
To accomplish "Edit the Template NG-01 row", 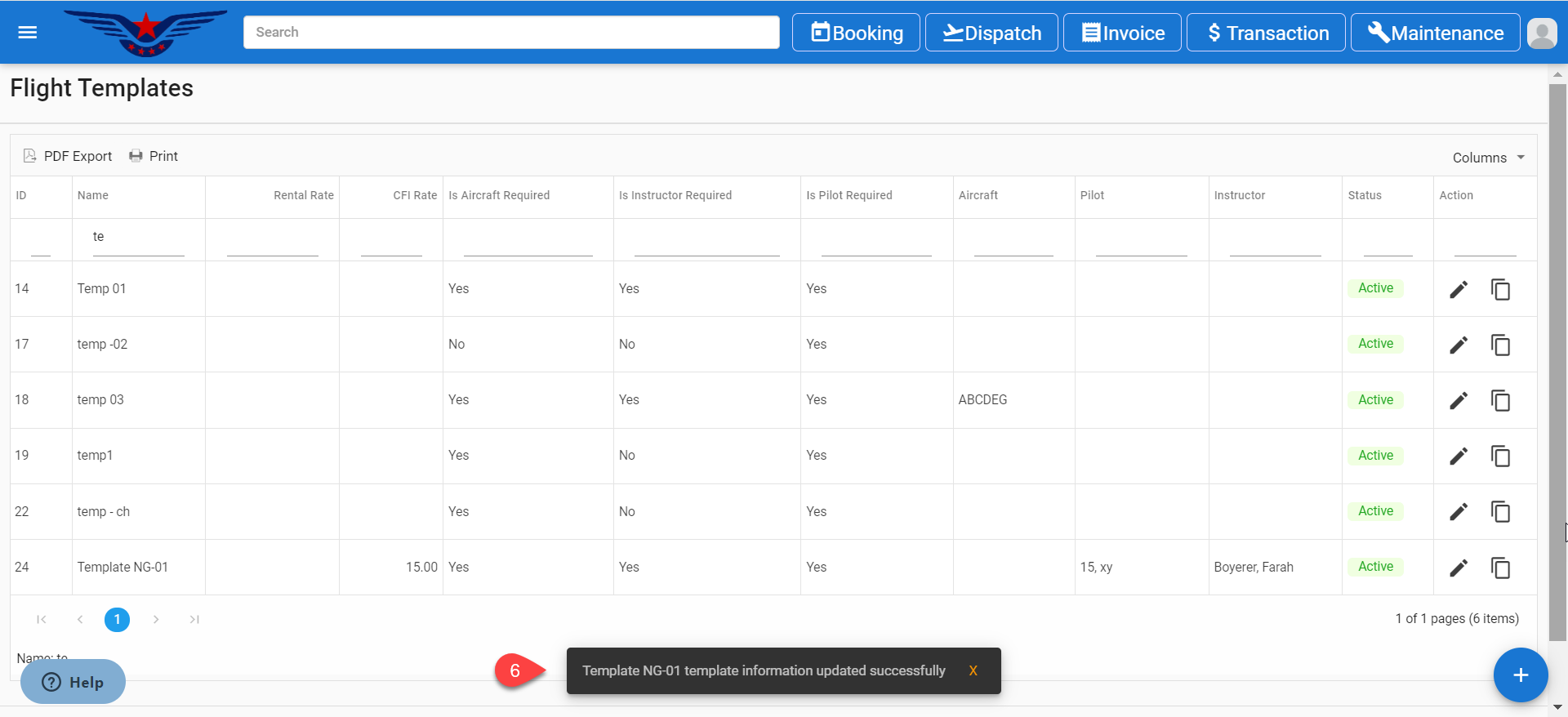I will click(1458, 568).
